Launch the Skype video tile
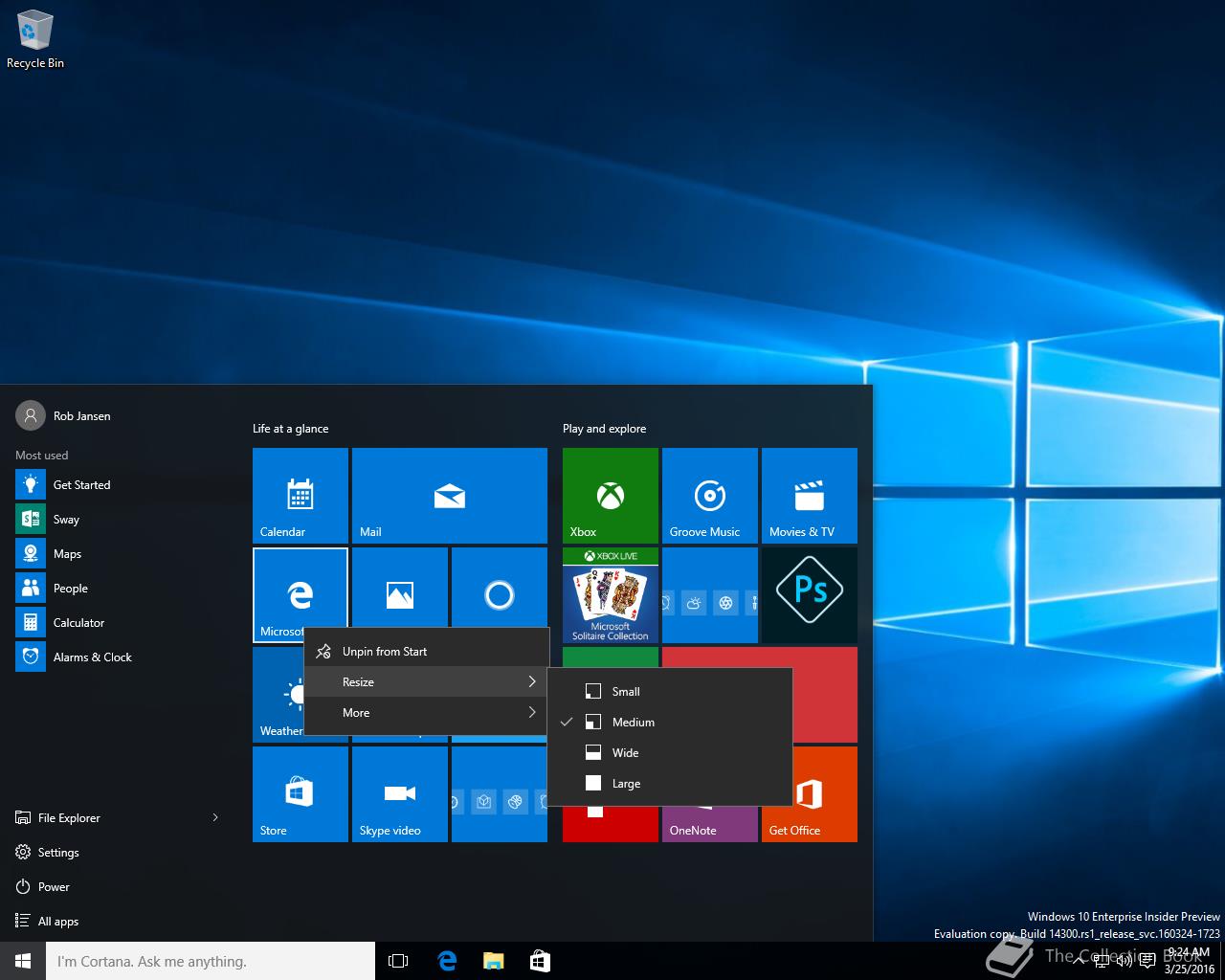The image size is (1225, 980). pos(400,794)
